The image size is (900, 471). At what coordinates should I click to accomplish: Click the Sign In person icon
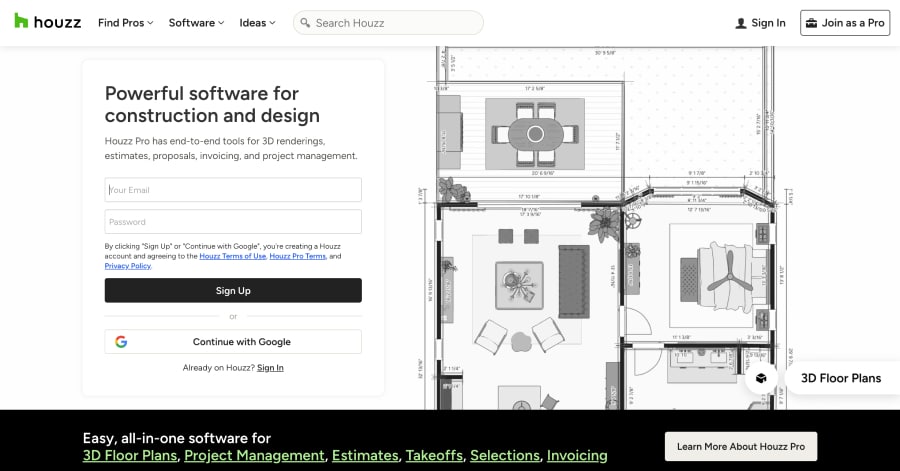tap(741, 23)
